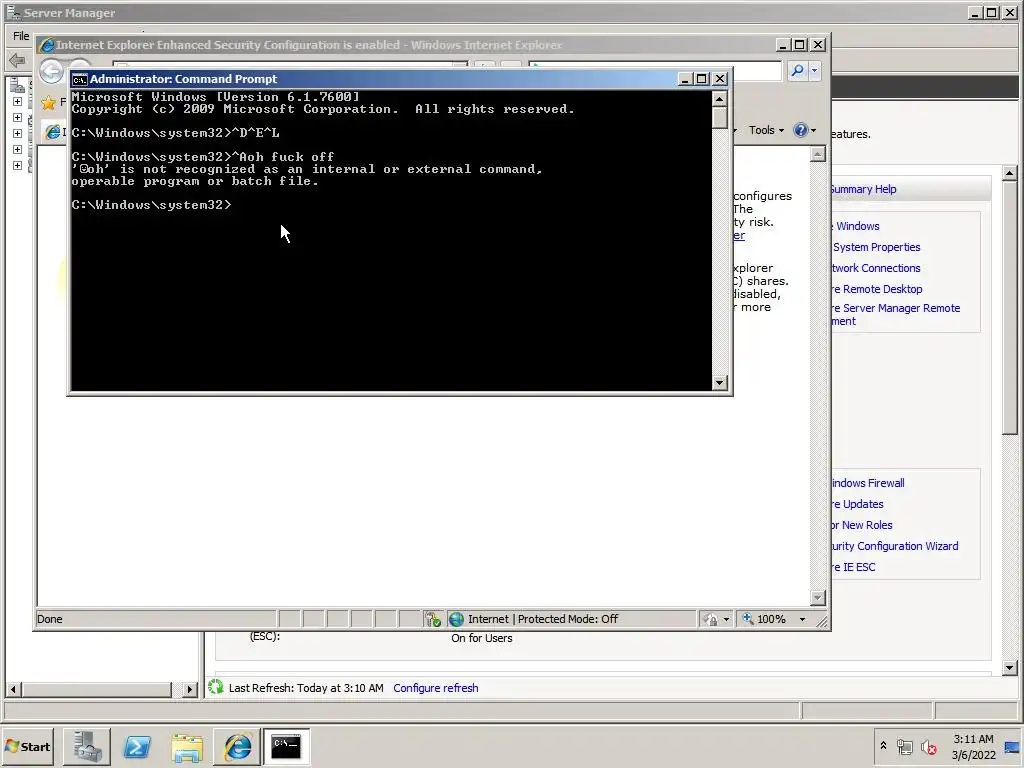Image resolution: width=1024 pixels, height=768 pixels.
Task: Select the Command Prompt taskbar button
Action: 286,746
